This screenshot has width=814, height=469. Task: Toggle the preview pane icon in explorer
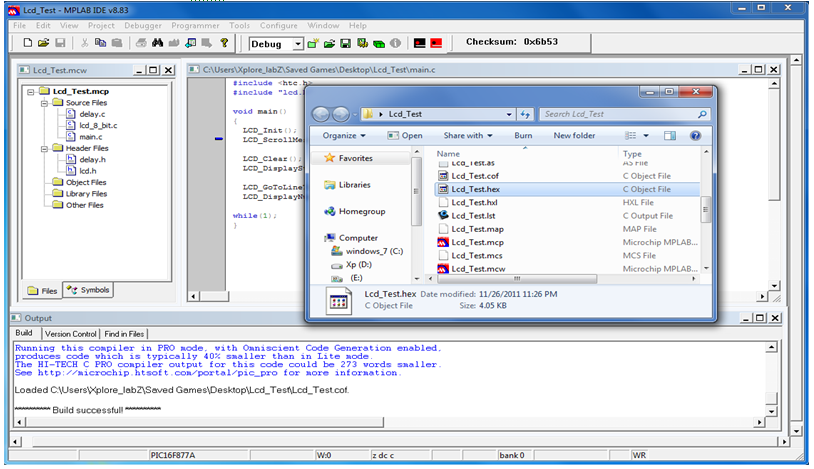pos(670,136)
